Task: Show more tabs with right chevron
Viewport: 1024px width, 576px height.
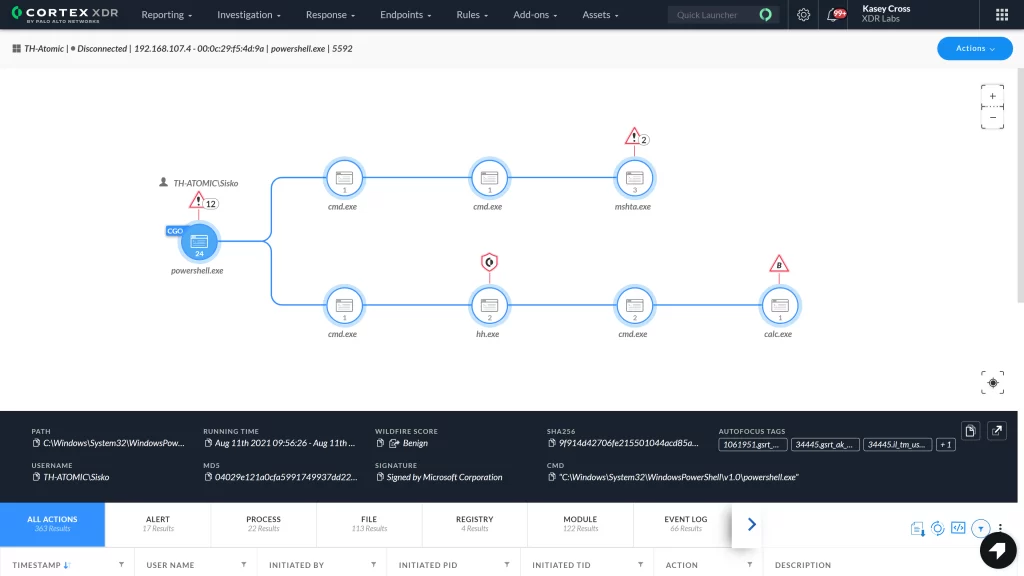Action: click(x=752, y=524)
